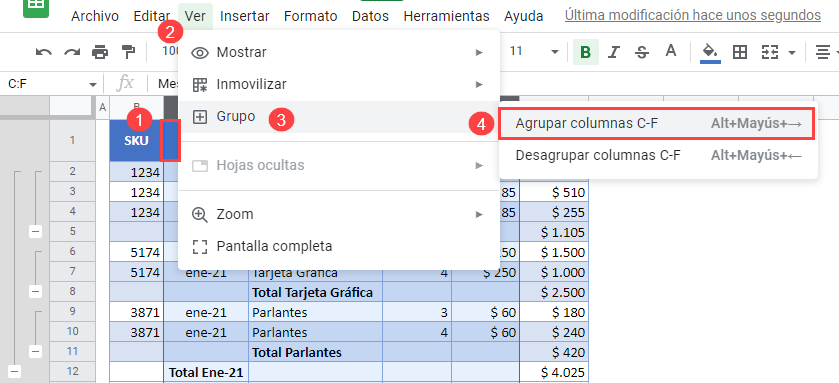Choose Pantalla completa option
This screenshot has height=383, width=839.
(x=339, y=246)
